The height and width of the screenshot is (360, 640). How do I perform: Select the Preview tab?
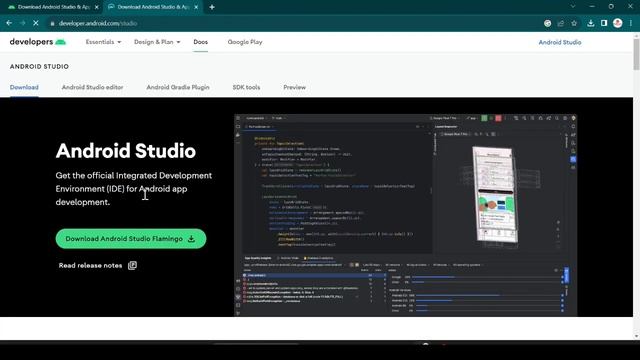[x=294, y=87]
